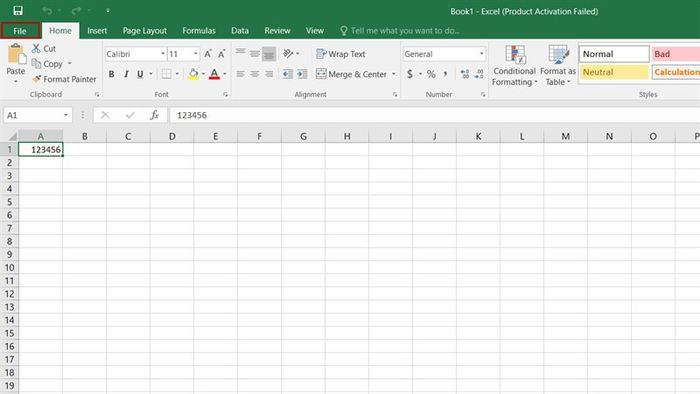Select column D header
The width and height of the screenshot is (700, 394).
(172, 136)
